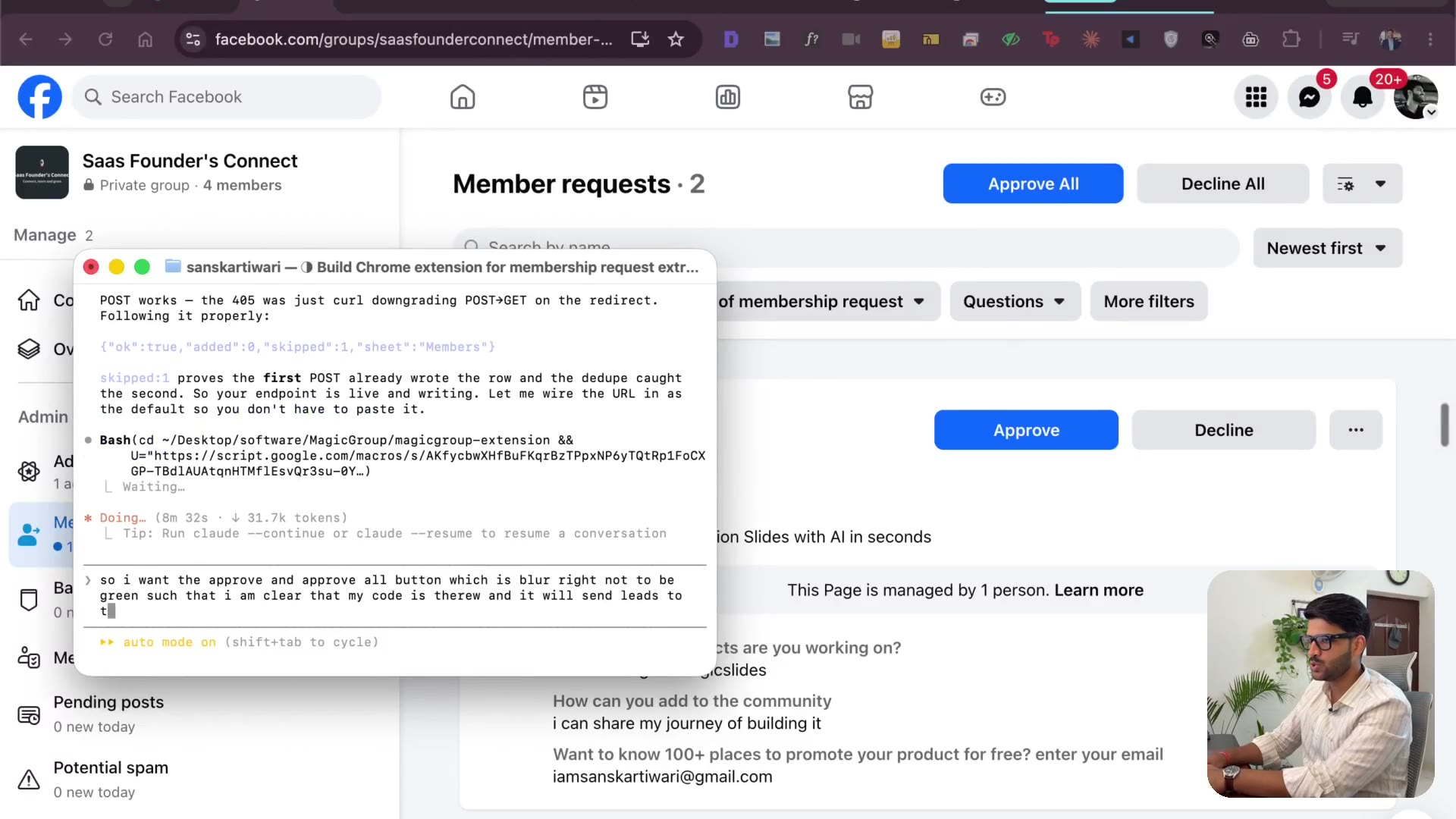Click the page's vertical scrollbar thumb
1456x819 pixels.
[1445, 425]
